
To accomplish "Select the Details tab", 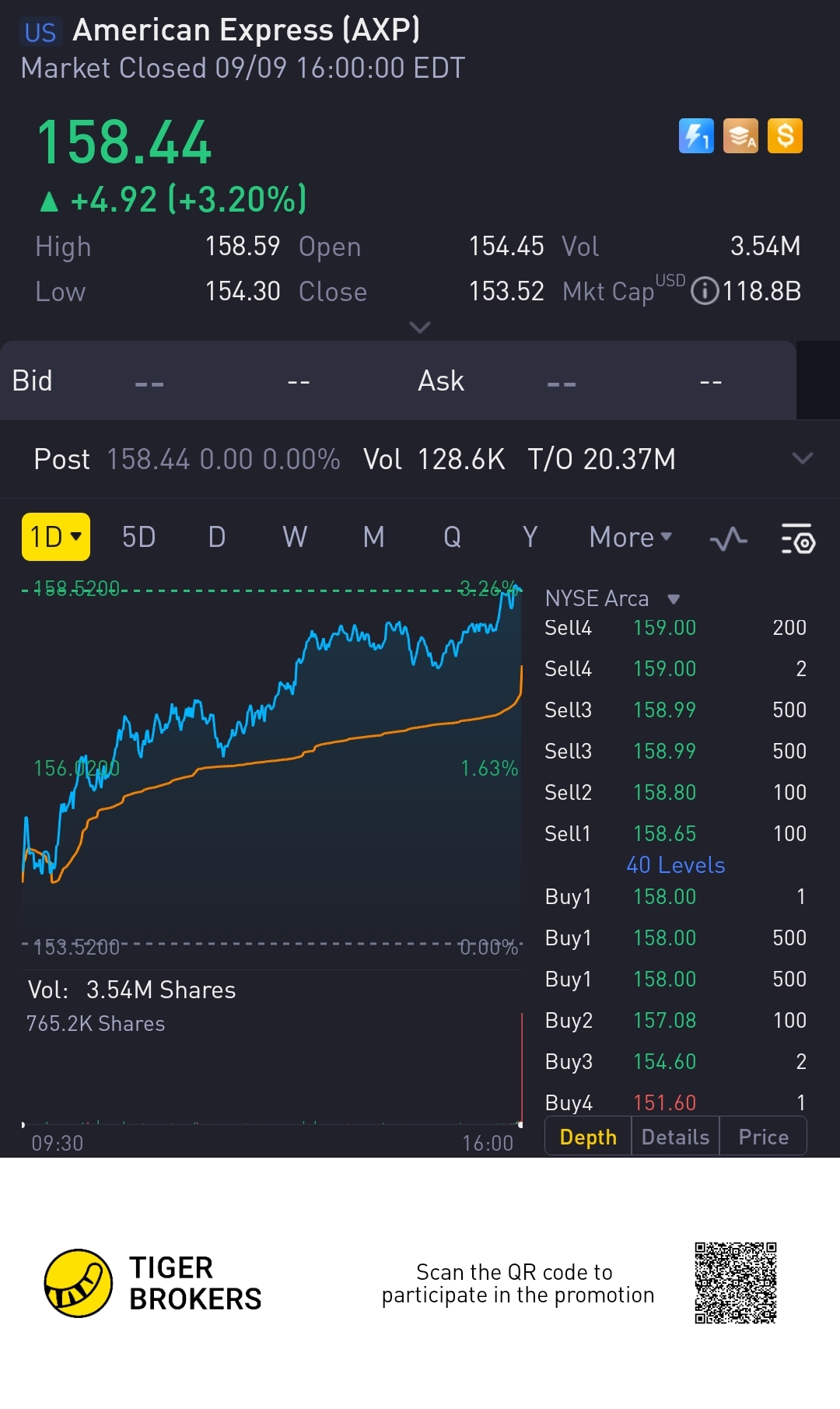I will point(675,1137).
